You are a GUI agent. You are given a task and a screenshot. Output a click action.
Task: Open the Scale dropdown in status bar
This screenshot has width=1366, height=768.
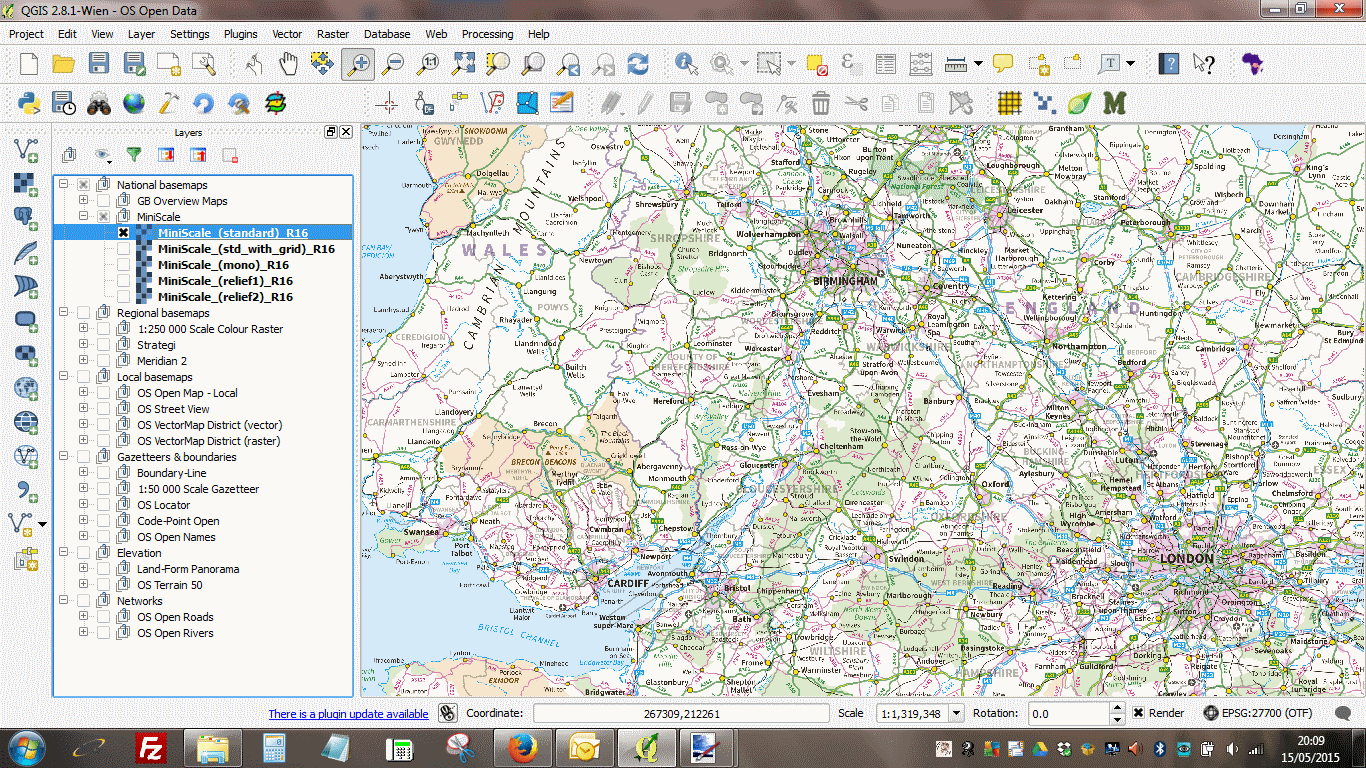pyautogui.click(x=956, y=713)
